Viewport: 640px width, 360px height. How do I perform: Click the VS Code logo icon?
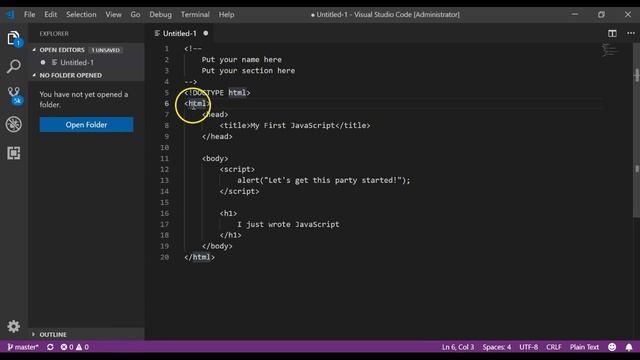pos(10,15)
